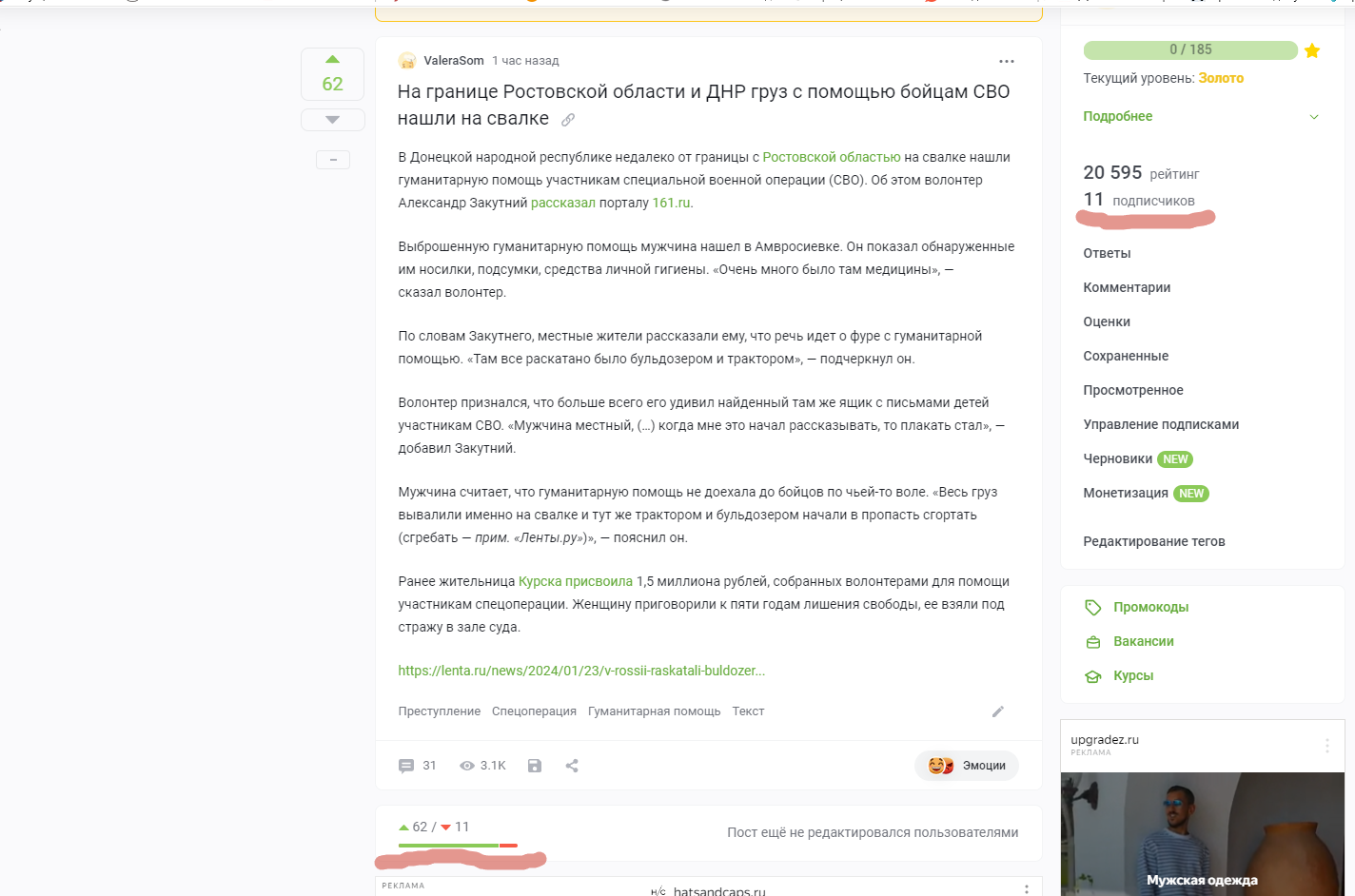
Task: Click the 0 / 185 level progress bar
Action: point(1190,49)
